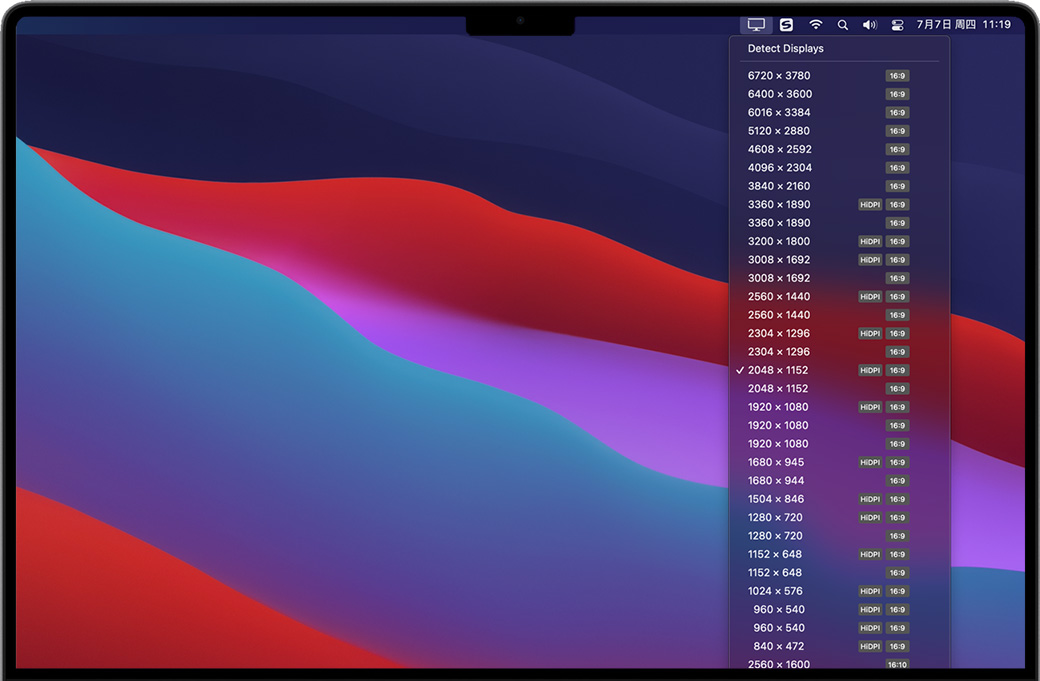The image size is (1040, 681).
Task: Open Control Center from menu bar
Action: (x=897, y=24)
